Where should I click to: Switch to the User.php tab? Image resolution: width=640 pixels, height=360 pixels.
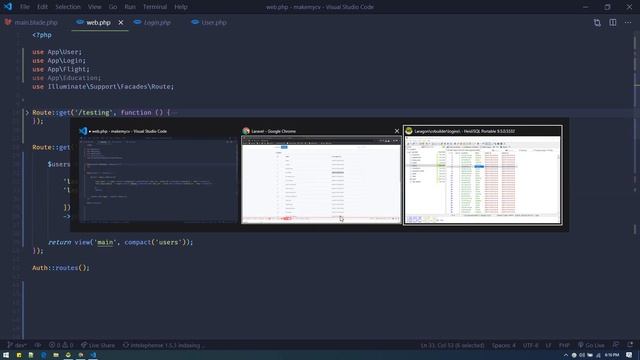pos(213,22)
